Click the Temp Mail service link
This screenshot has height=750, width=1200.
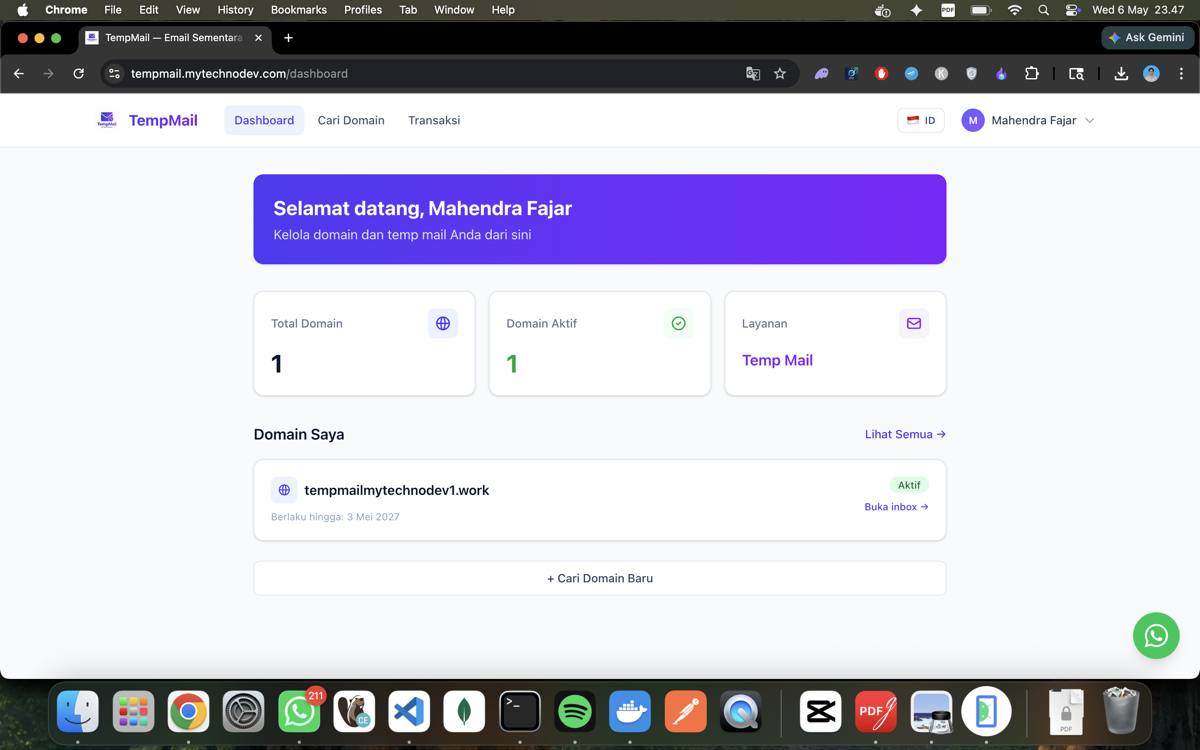tap(777, 360)
